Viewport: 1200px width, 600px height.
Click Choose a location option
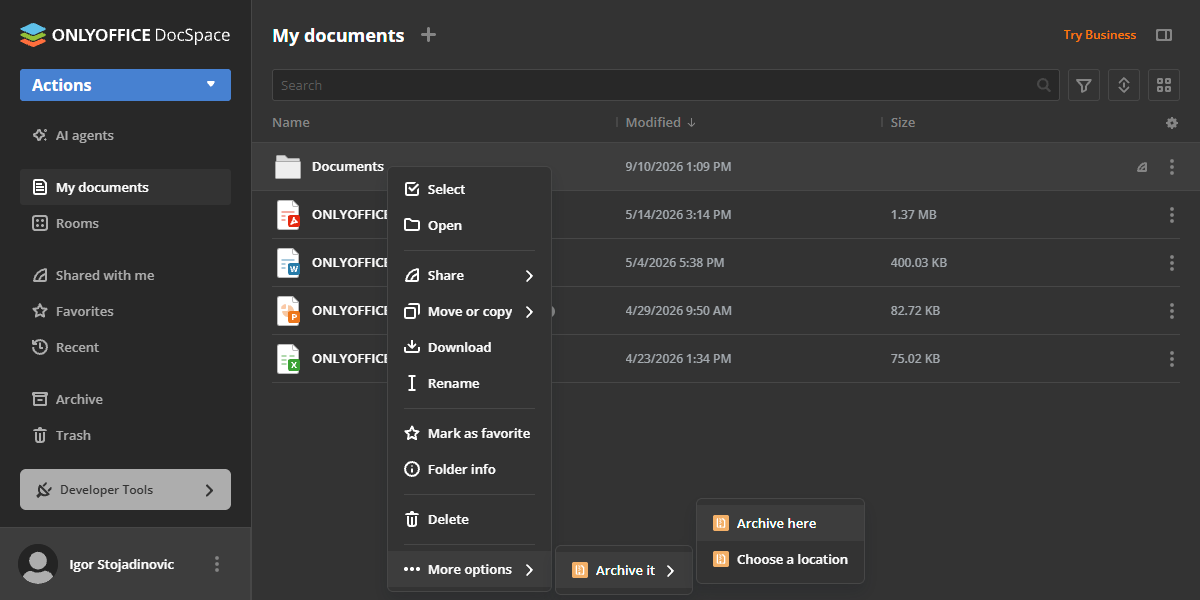780,559
